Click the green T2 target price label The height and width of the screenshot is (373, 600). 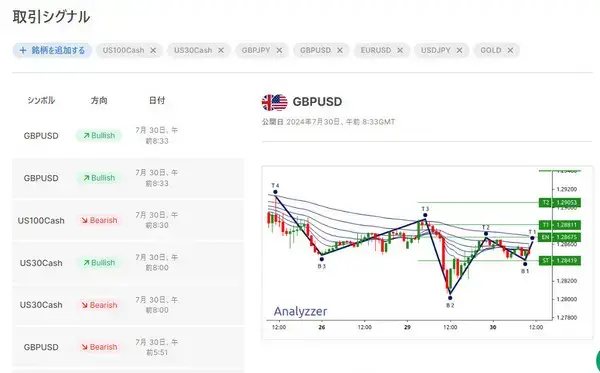(560, 202)
